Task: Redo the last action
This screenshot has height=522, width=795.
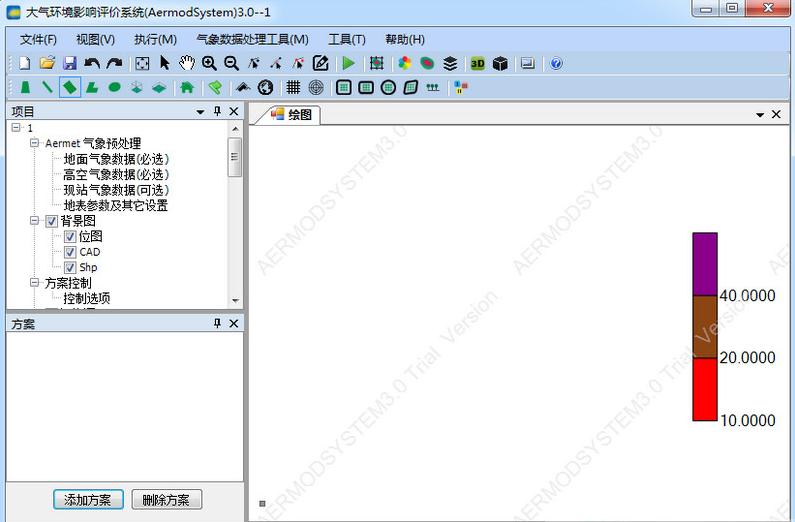Action: pyautogui.click(x=114, y=63)
